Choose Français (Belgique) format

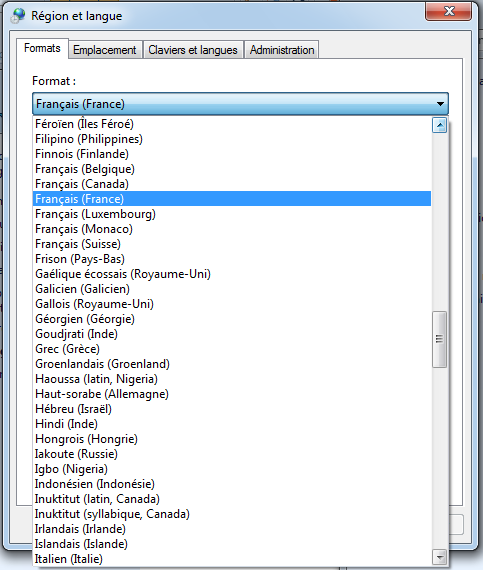click(232, 169)
